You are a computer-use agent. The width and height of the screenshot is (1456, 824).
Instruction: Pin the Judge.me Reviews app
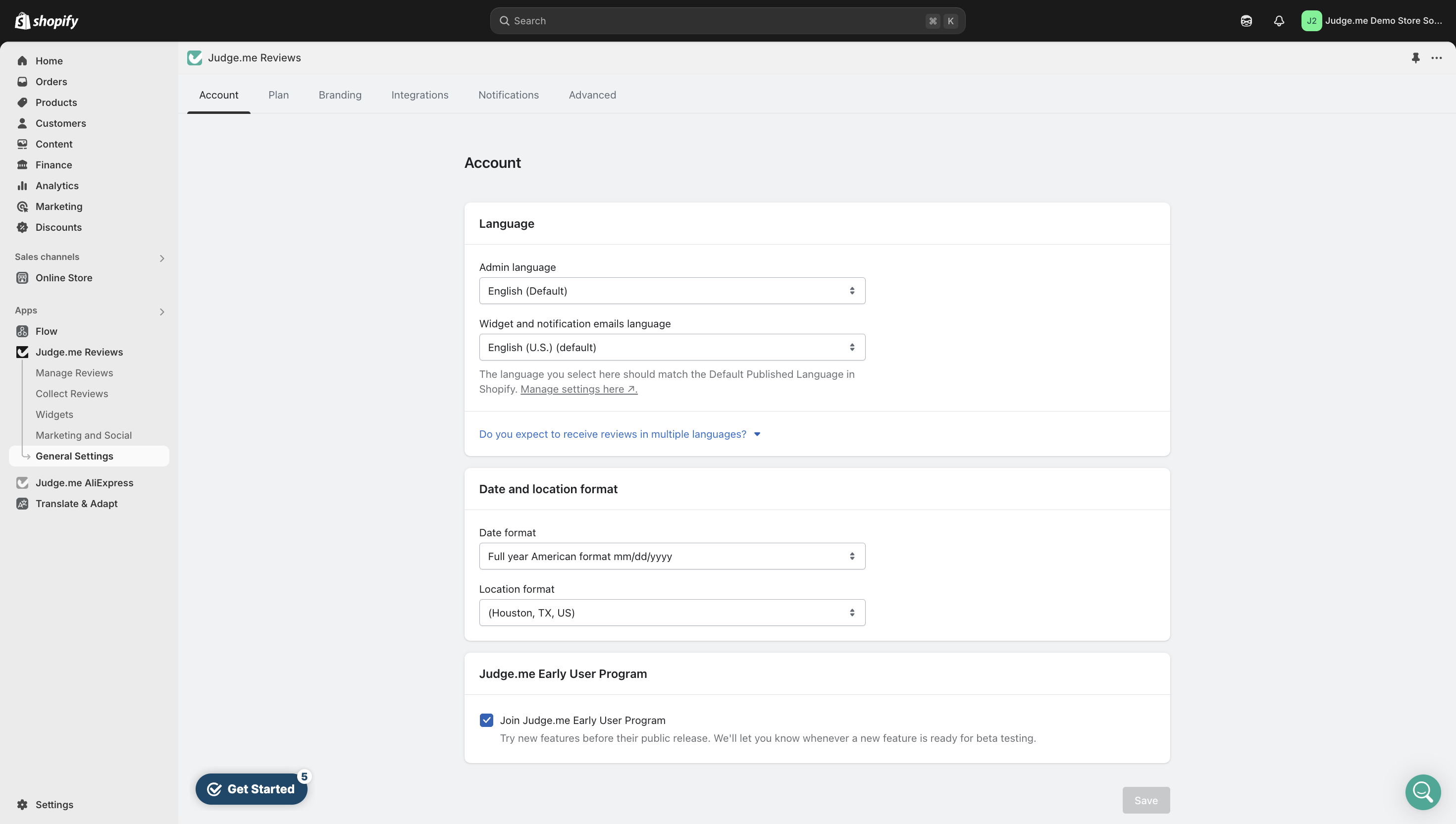1415,58
